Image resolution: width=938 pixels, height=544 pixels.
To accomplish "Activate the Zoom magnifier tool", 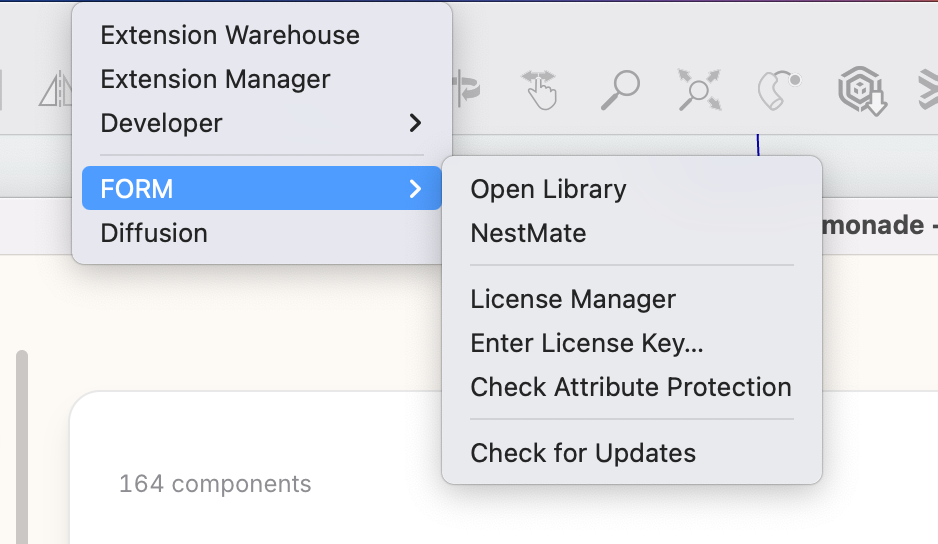I will tap(620, 90).
